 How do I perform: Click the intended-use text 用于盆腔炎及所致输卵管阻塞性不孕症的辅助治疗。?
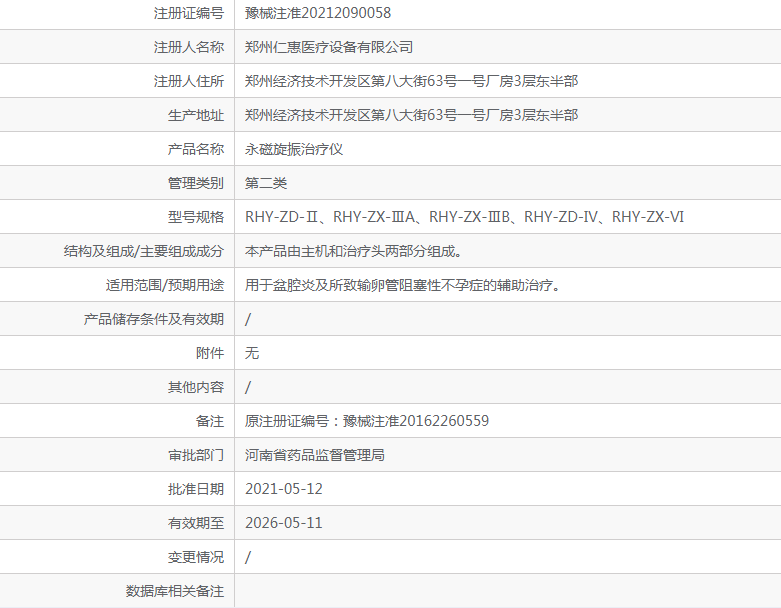[x=403, y=285]
